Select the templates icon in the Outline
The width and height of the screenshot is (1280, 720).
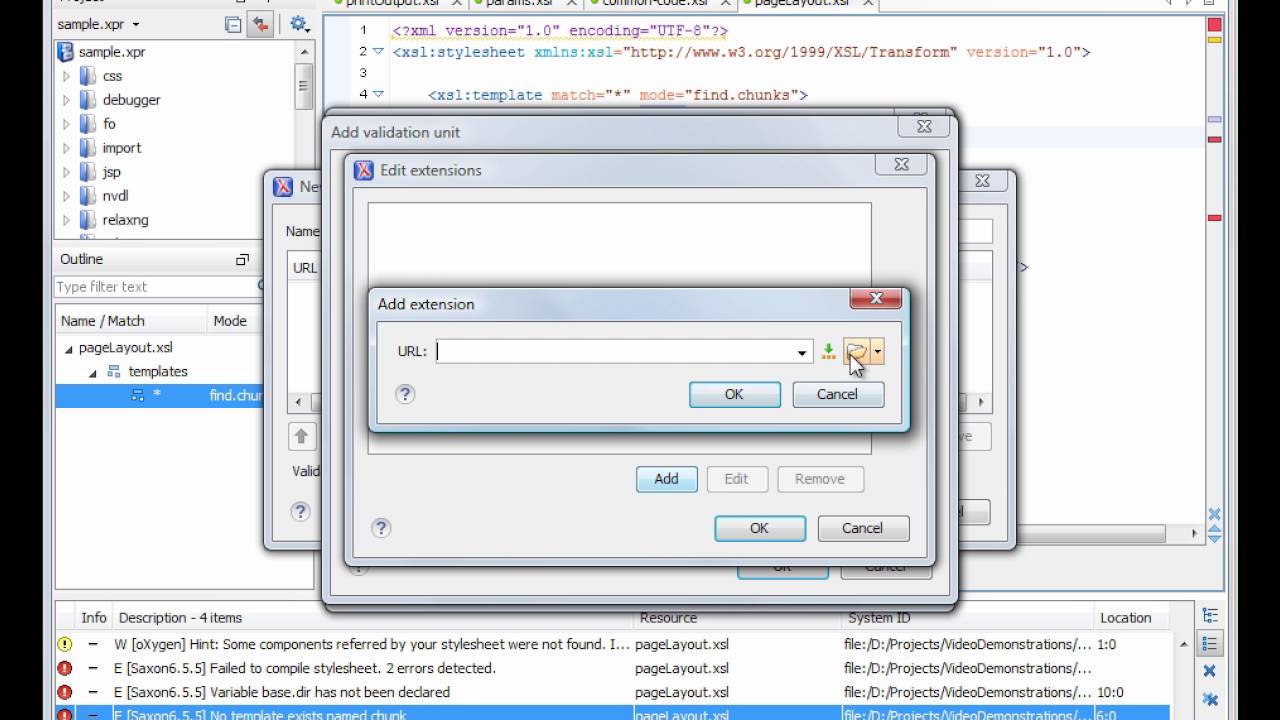click(114, 372)
